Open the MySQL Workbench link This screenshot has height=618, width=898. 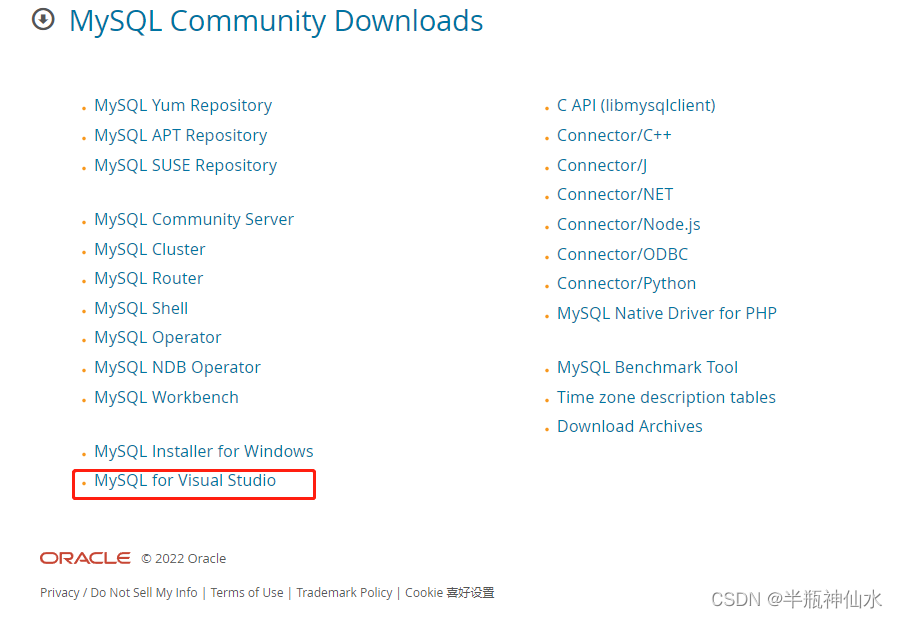[x=166, y=397]
